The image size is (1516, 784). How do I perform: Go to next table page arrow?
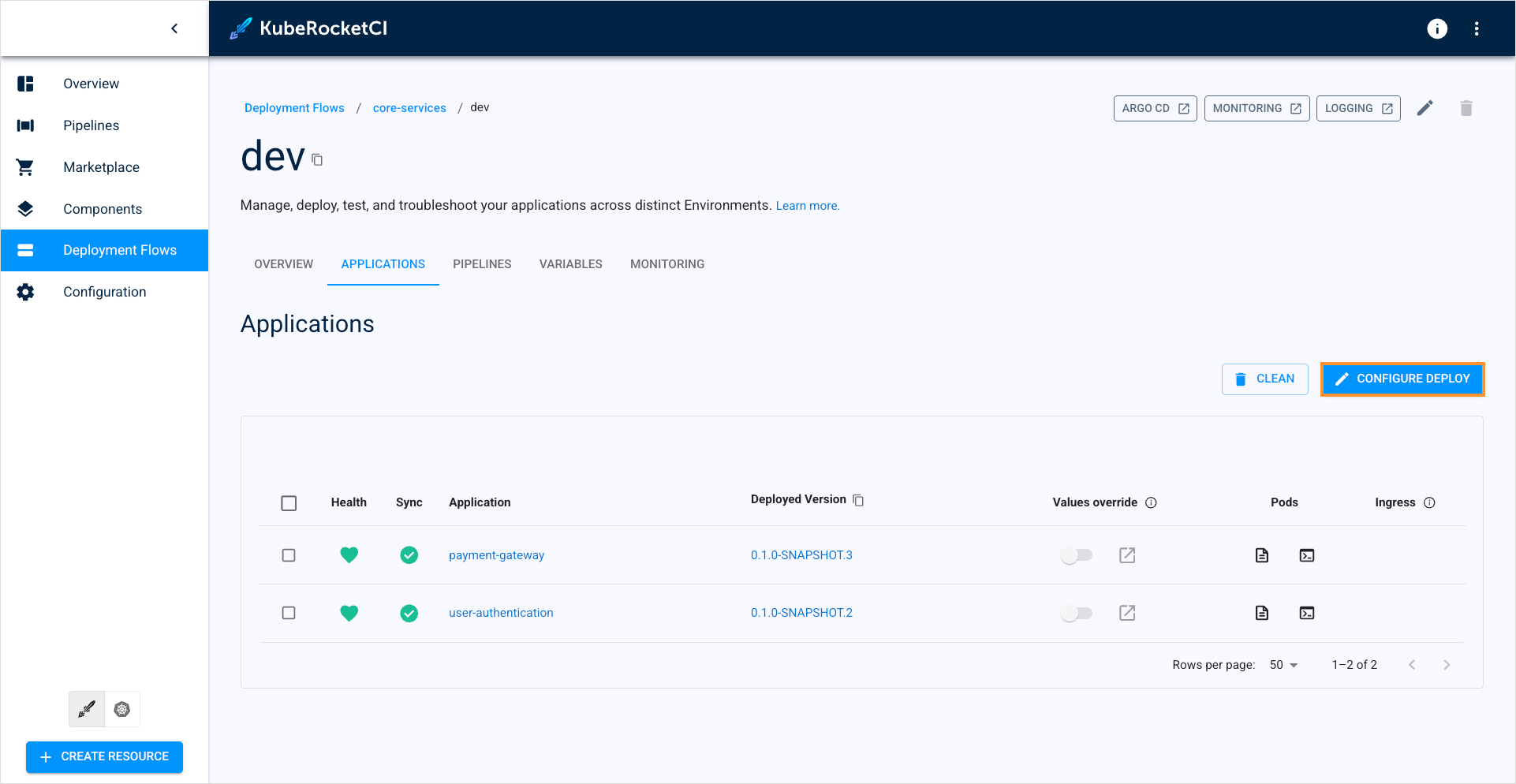1446,665
